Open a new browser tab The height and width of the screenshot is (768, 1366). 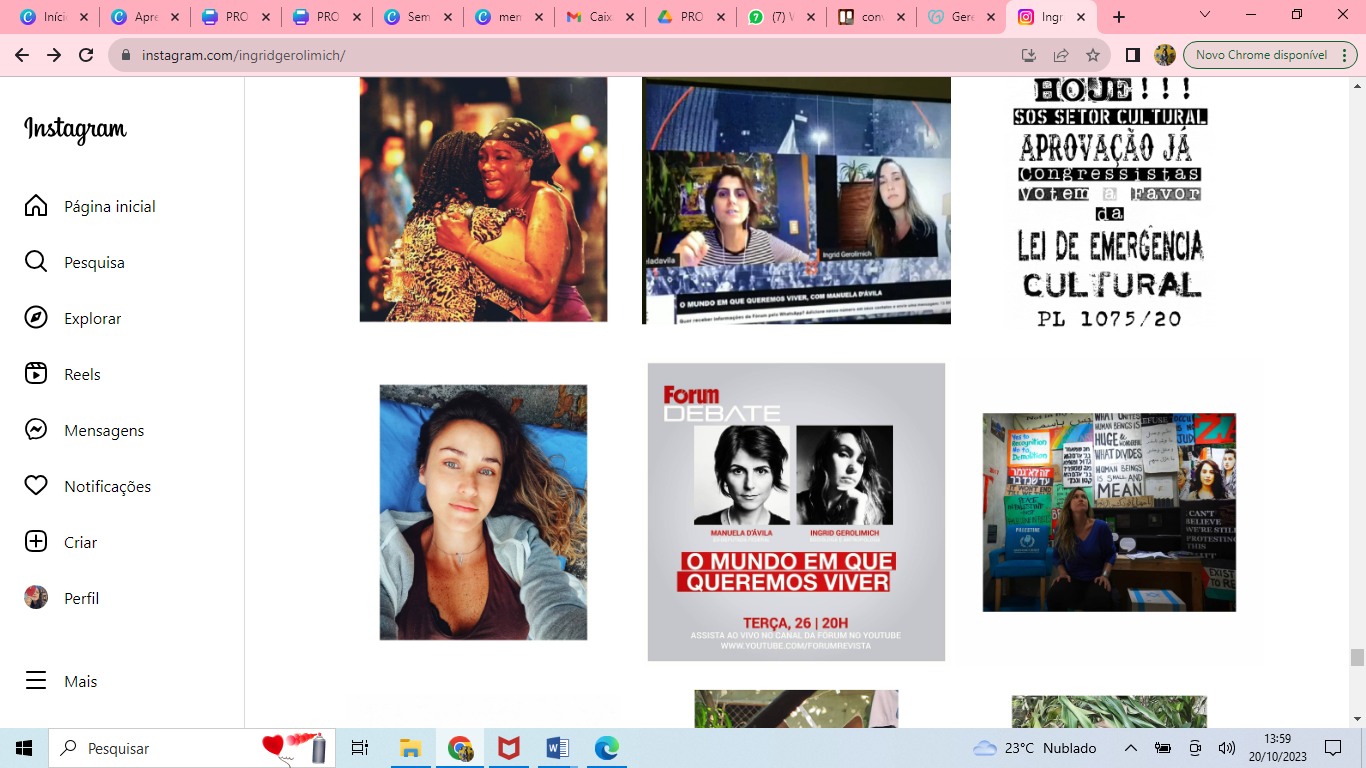point(1119,17)
